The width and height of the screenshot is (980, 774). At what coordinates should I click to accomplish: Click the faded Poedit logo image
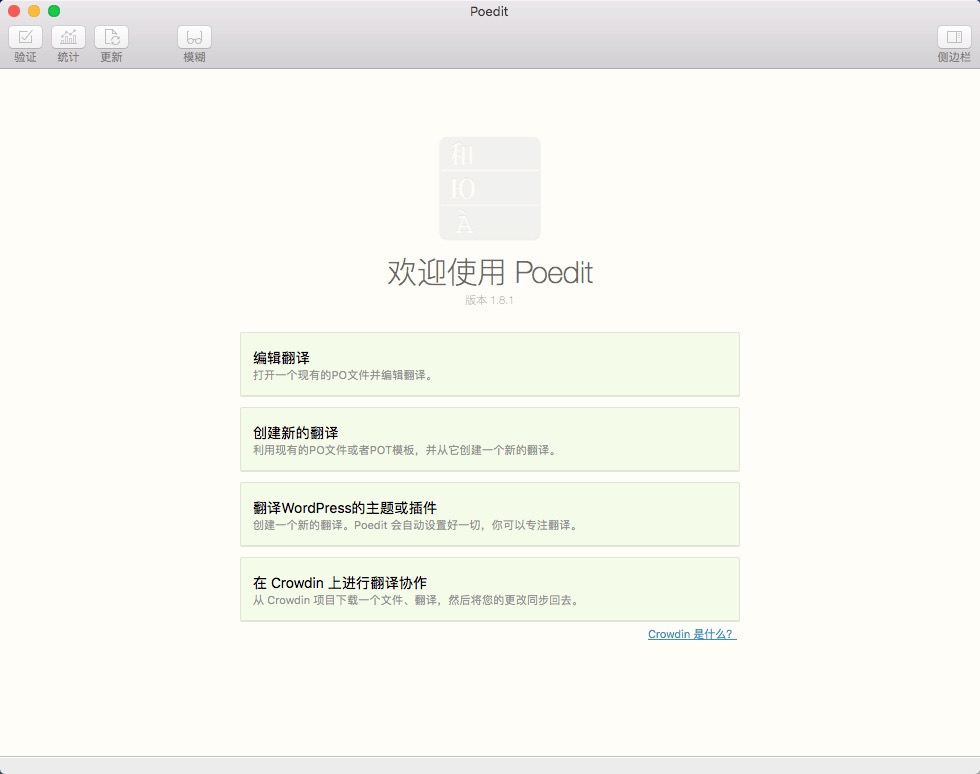489,188
